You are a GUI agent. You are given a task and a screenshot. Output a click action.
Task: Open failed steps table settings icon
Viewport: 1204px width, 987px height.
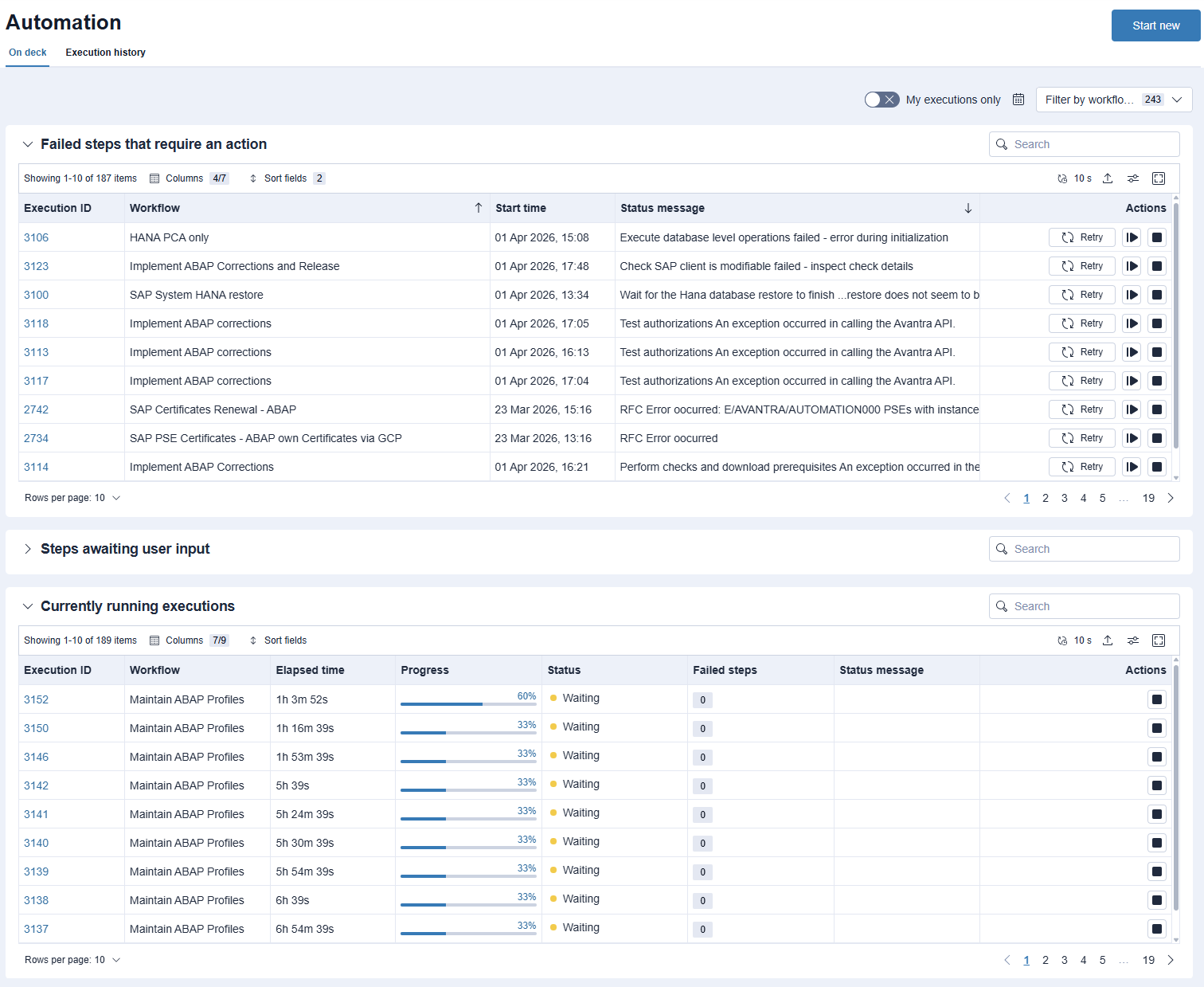point(1133,178)
